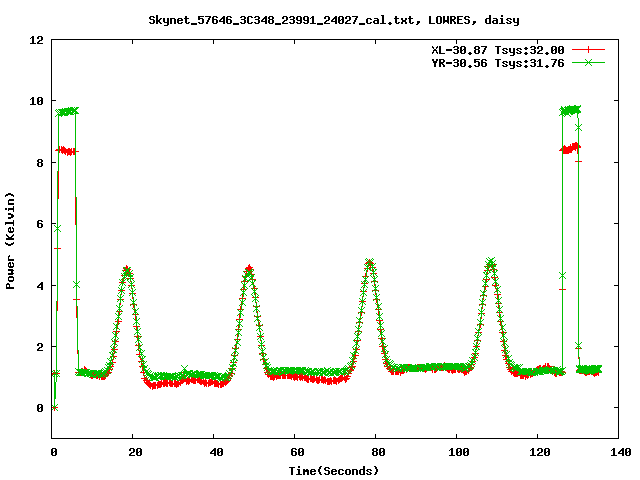
Task: Click the x-axis tick label 60
Action: (x=297, y=452)
